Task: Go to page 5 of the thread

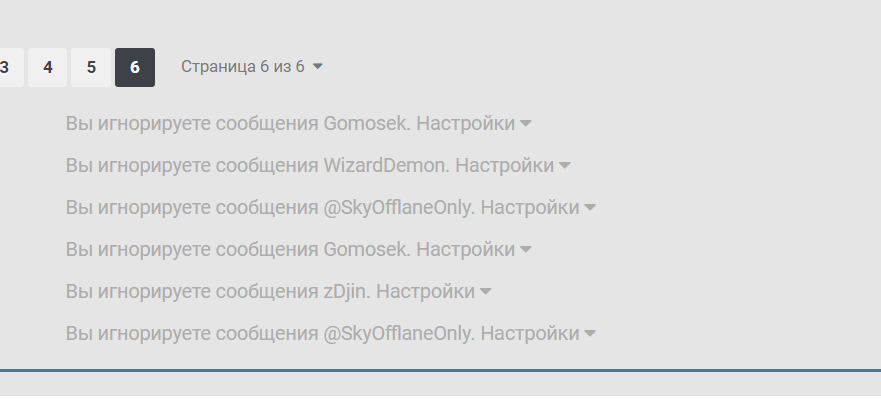Action: click(91, 67)
